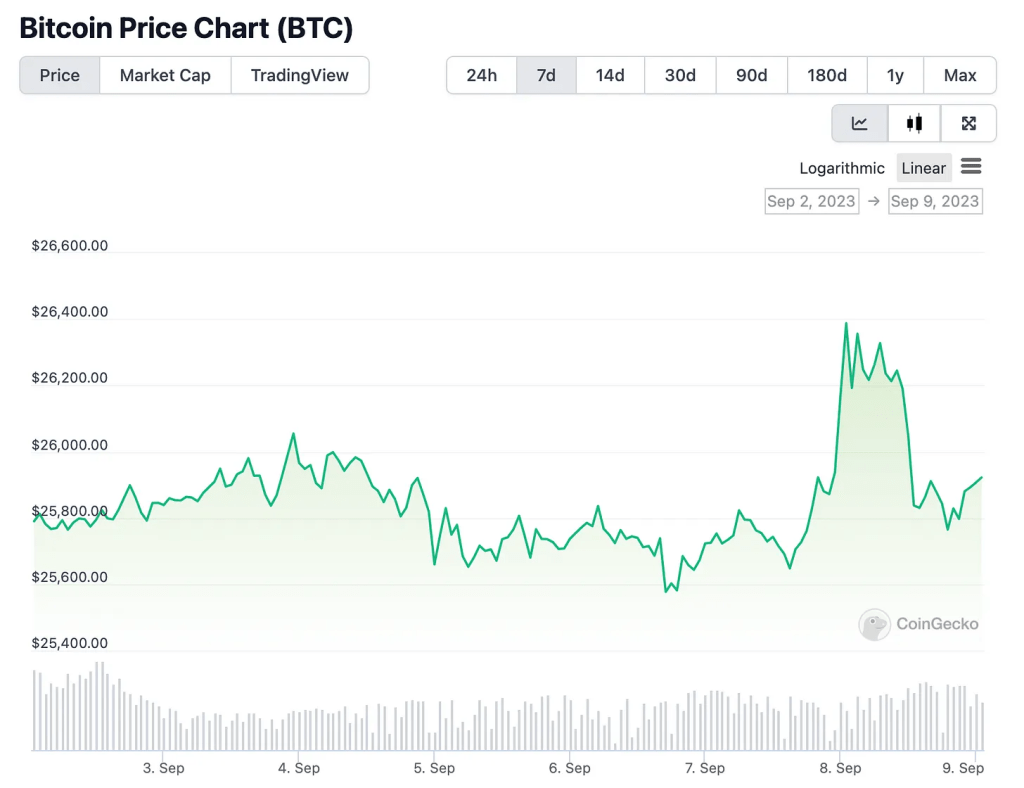The image size is (1024, 788).
Task: Open fullscreen chart expand icon
Action: [968, 123]
